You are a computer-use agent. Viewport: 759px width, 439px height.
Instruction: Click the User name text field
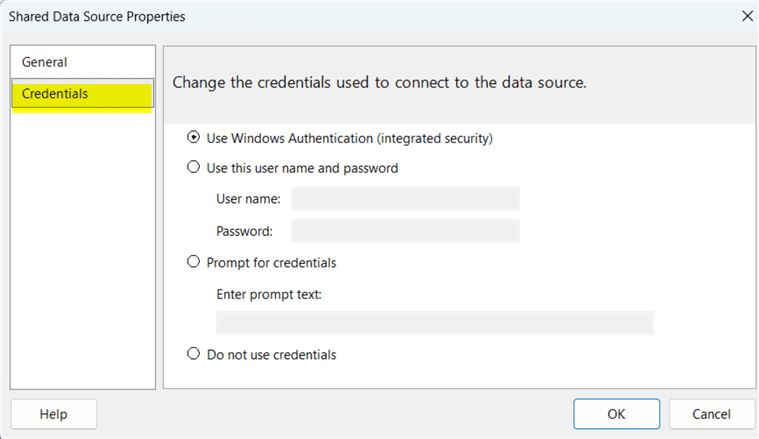pyautogui.click(x=405, y=199)
